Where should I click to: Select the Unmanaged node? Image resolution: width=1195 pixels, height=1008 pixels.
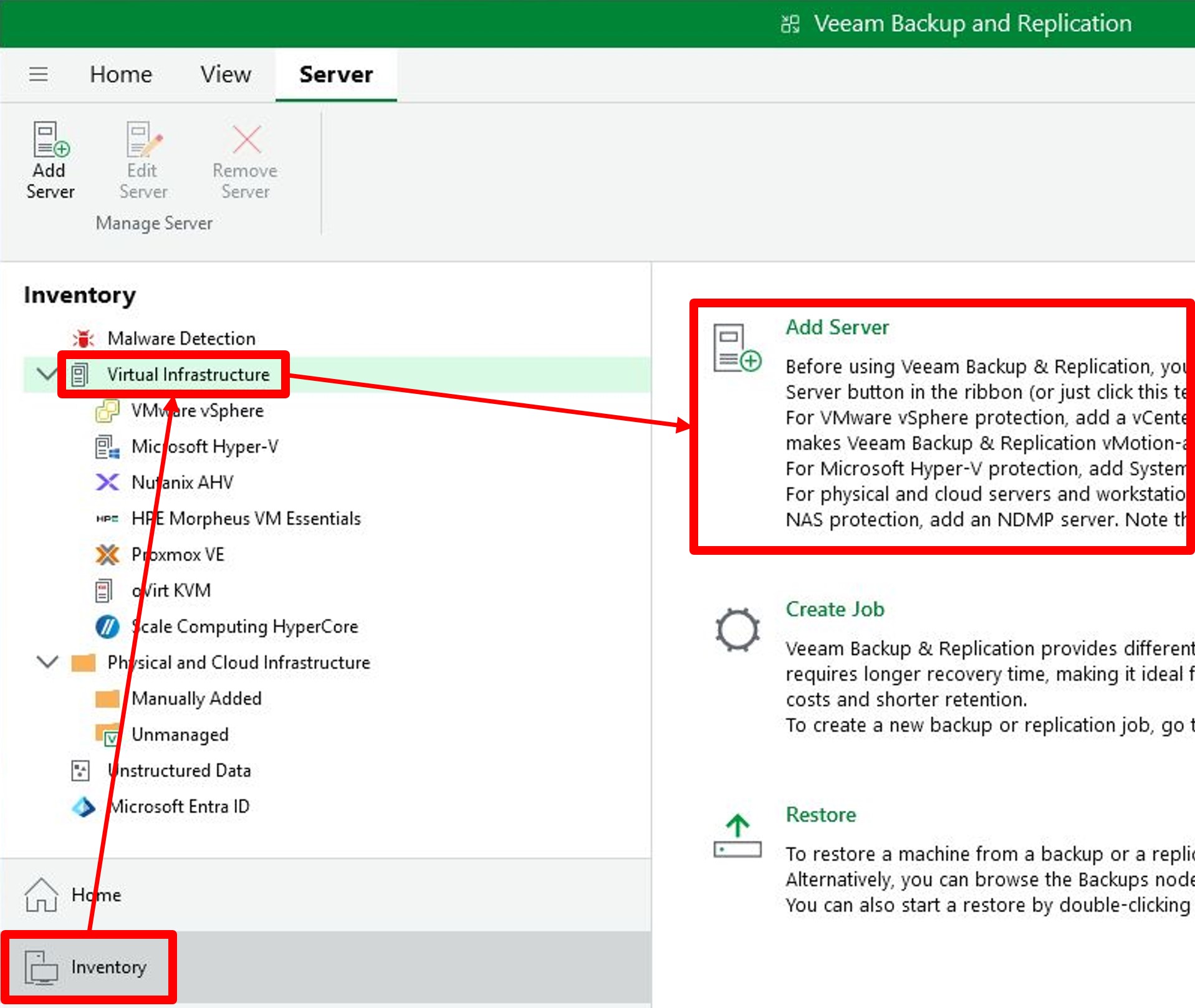[180, 734]
